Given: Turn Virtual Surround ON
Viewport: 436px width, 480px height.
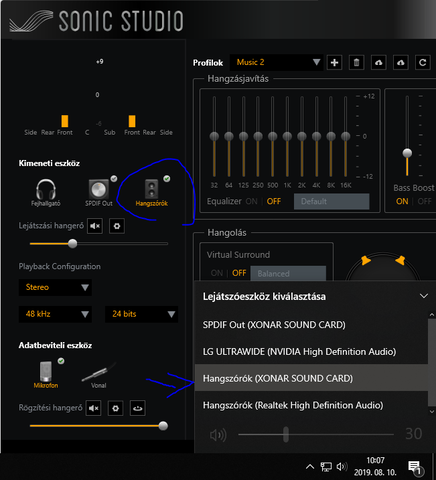Looking at the screenshot, I should [217, 273].
